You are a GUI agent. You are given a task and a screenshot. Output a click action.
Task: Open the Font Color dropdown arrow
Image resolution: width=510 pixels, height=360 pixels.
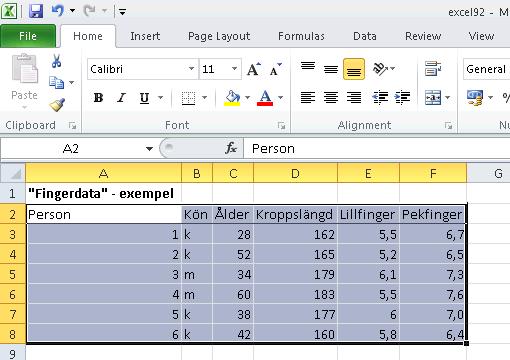coord(281,98)
